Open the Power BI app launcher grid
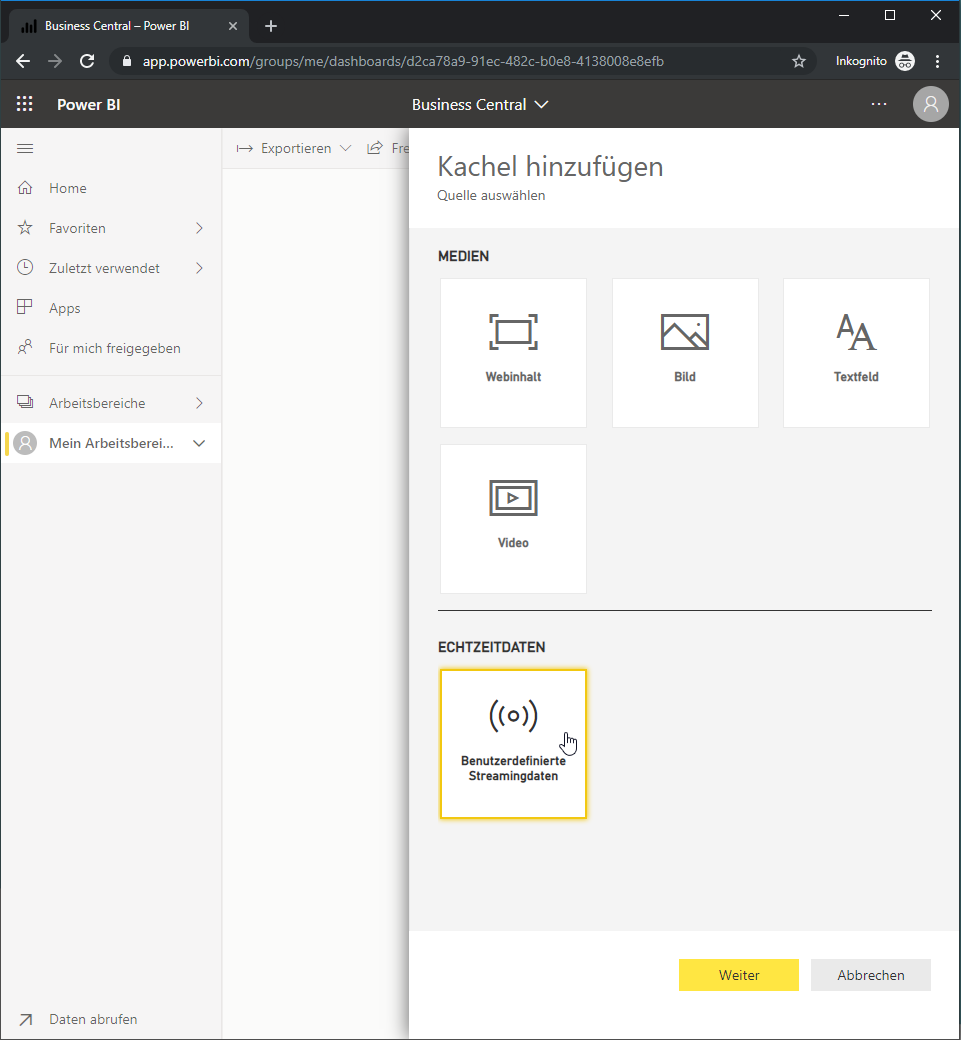This screenshot has height=1040, width=961. point(25,104)
